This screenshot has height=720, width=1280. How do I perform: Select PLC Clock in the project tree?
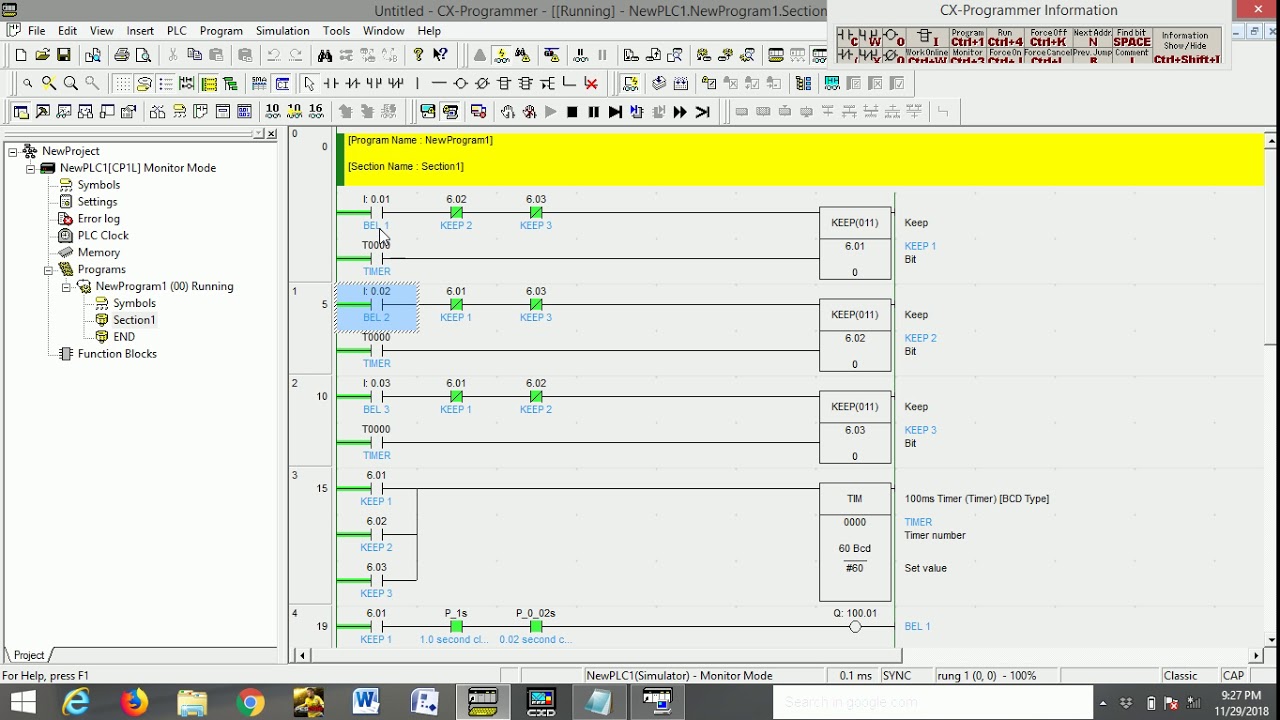tap(103, 236)
